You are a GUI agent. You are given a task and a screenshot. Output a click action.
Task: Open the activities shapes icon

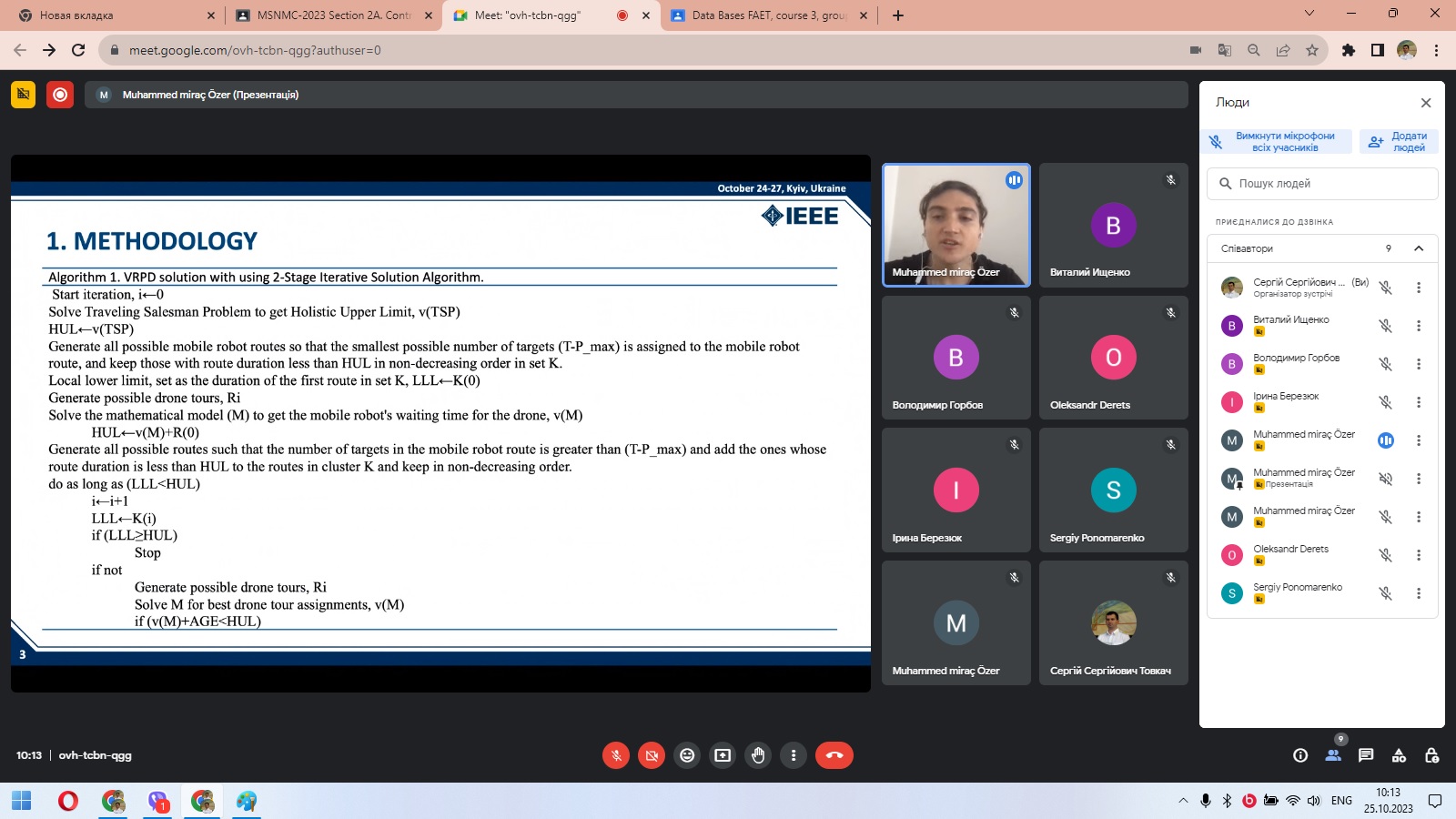click(x=1399, y=755)
